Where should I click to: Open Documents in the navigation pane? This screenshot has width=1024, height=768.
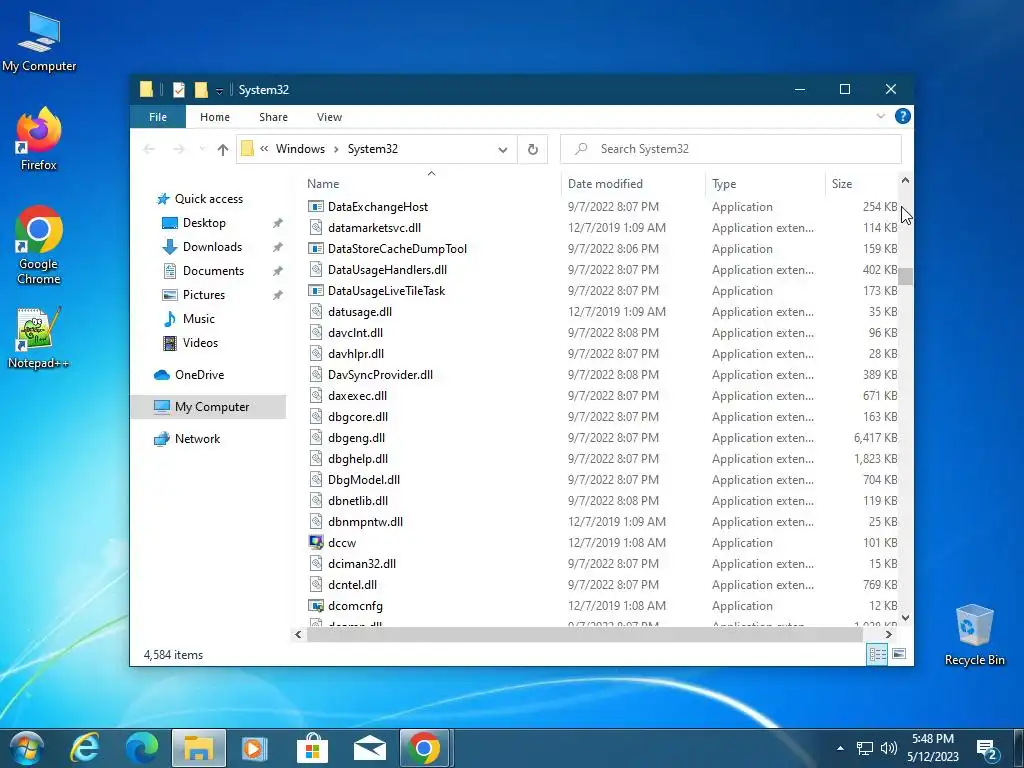[213, 271]
